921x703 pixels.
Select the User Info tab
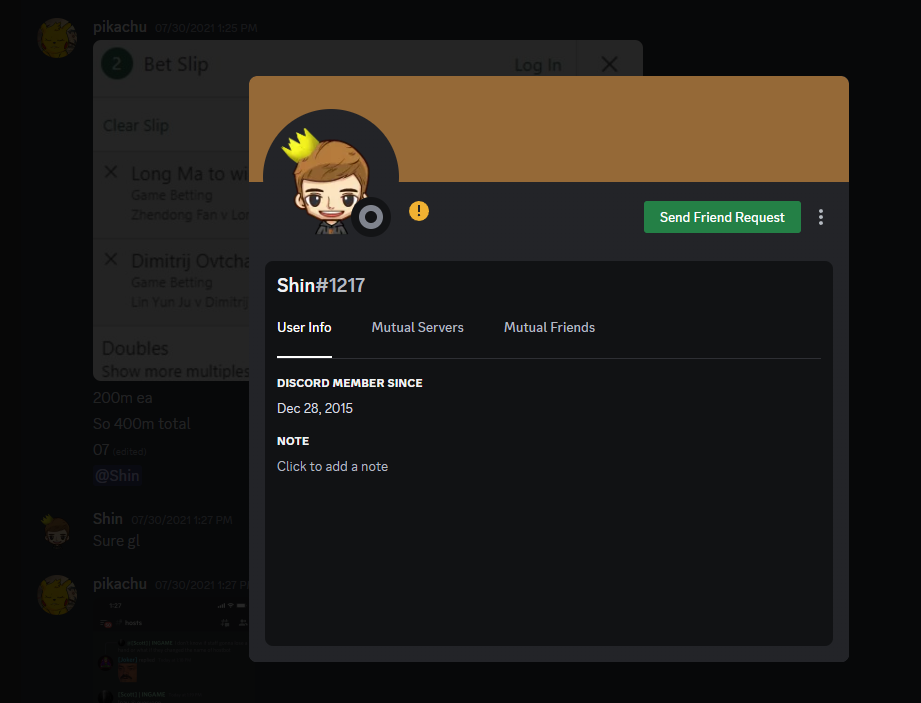pos(304,328)
